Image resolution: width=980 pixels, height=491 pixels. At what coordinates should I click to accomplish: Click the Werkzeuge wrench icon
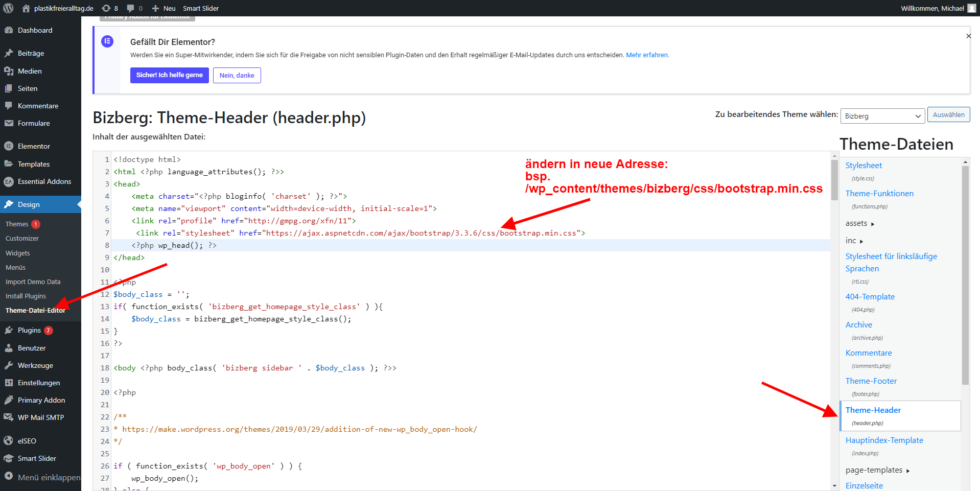pyautogui.click(x=9, y=365)
